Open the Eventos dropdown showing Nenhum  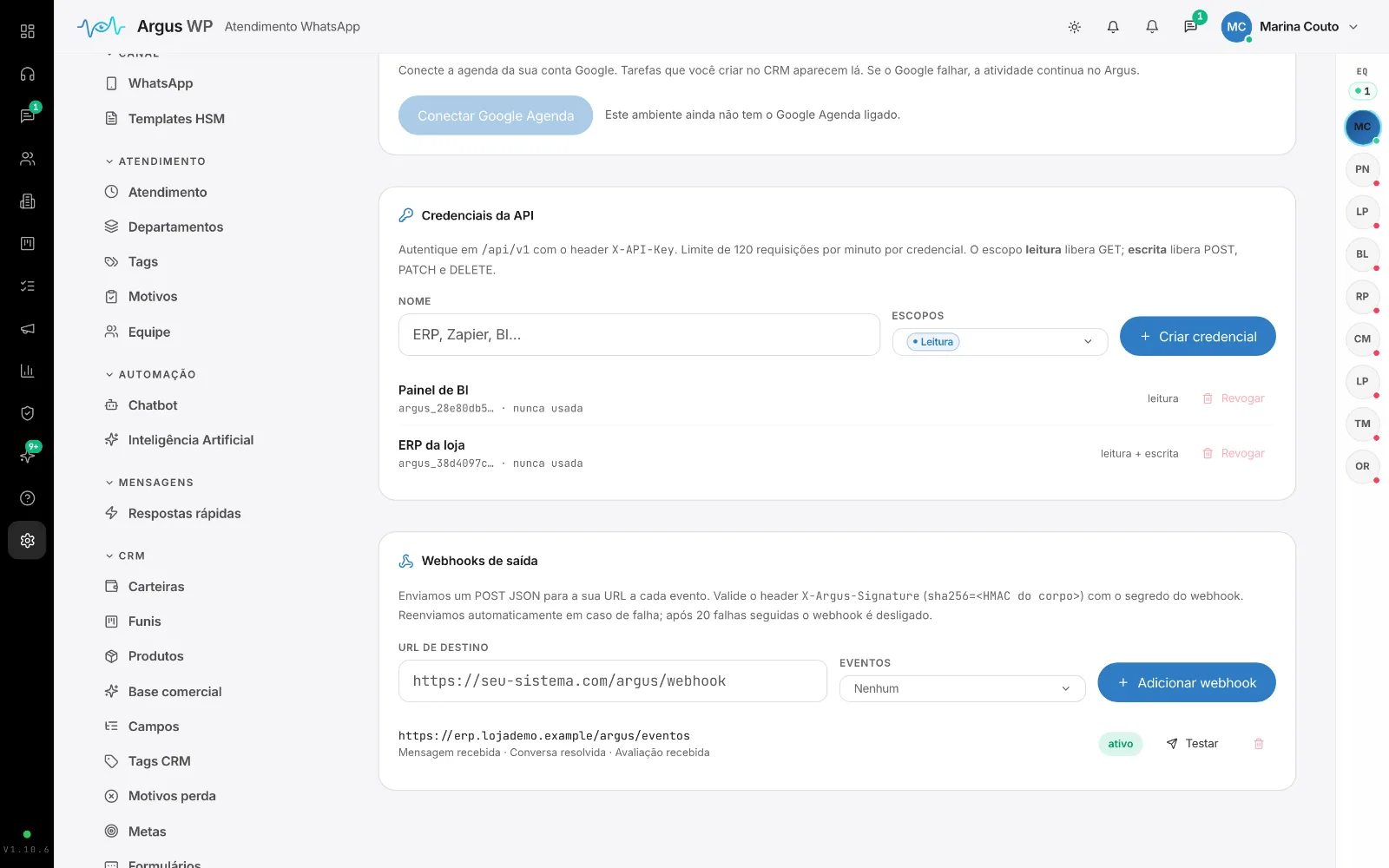point(962,688)
